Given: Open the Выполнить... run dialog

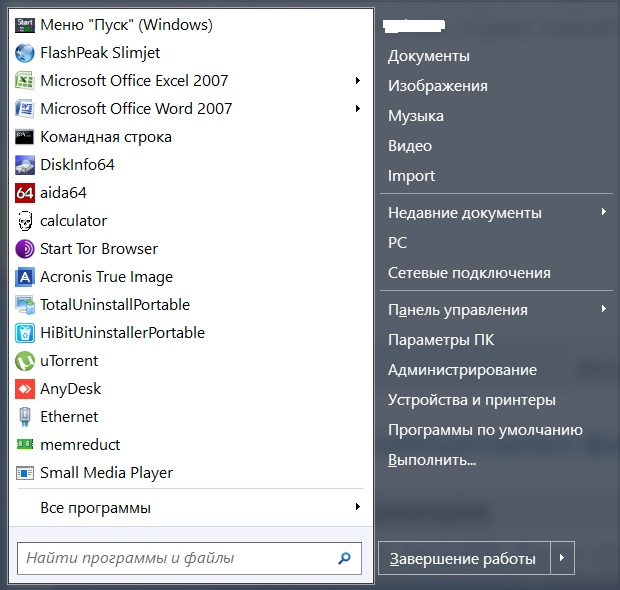Looking at the screenshot, I should point(431,460).
